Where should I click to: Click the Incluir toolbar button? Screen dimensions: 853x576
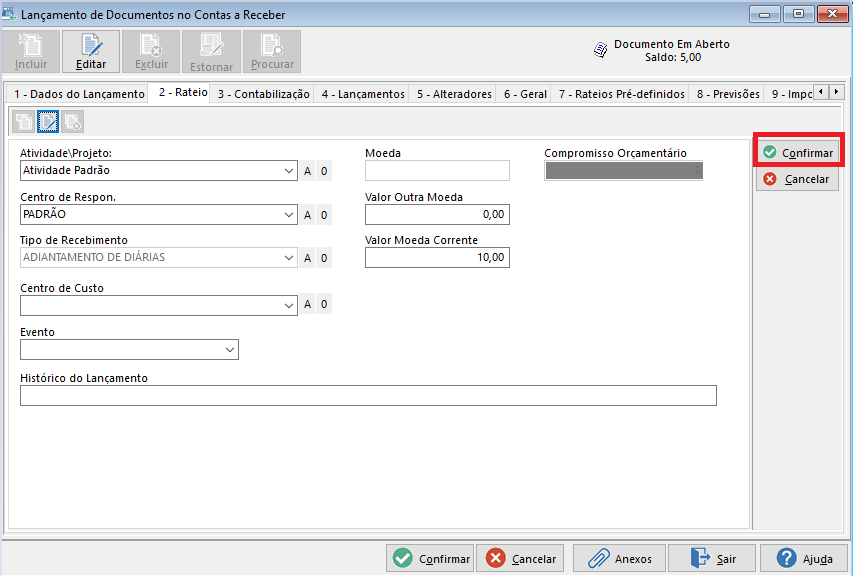coord(31,52)
